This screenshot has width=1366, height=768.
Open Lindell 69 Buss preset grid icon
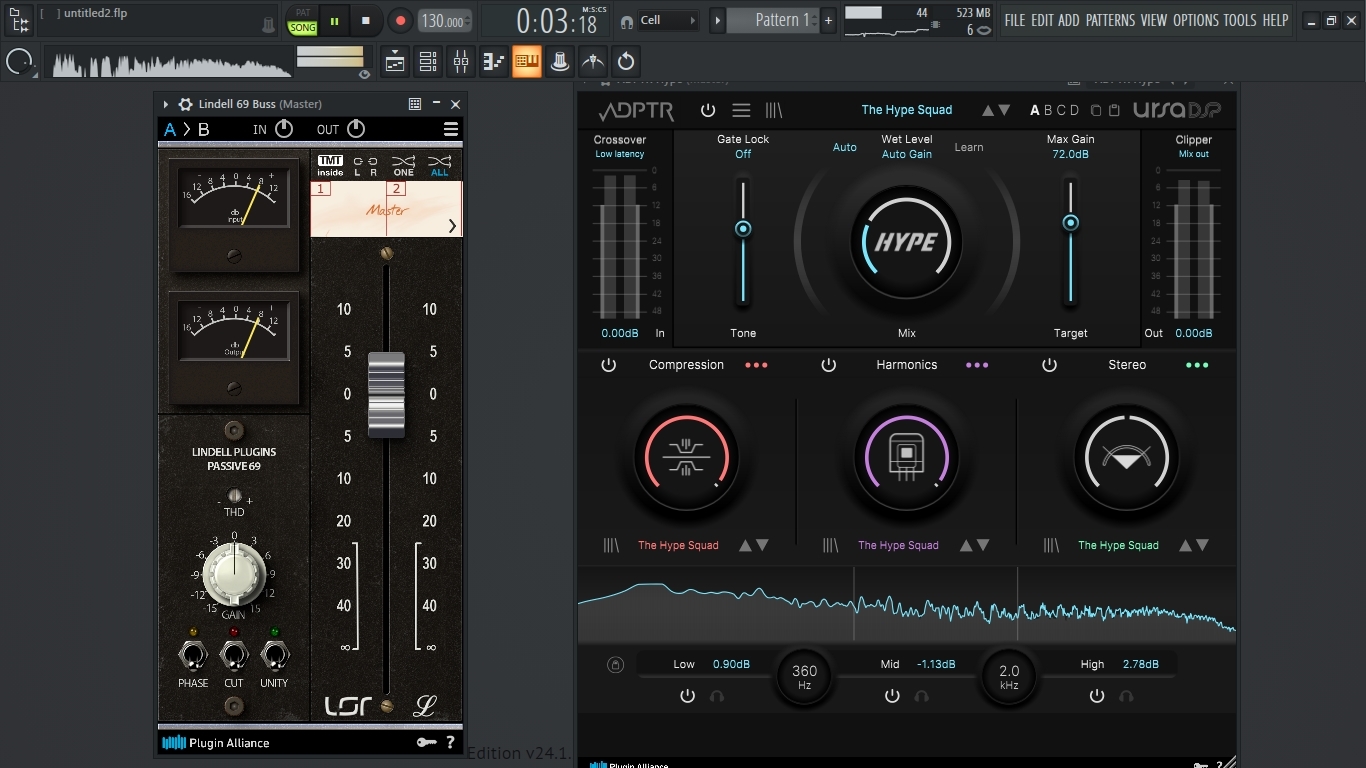[415, 104]
